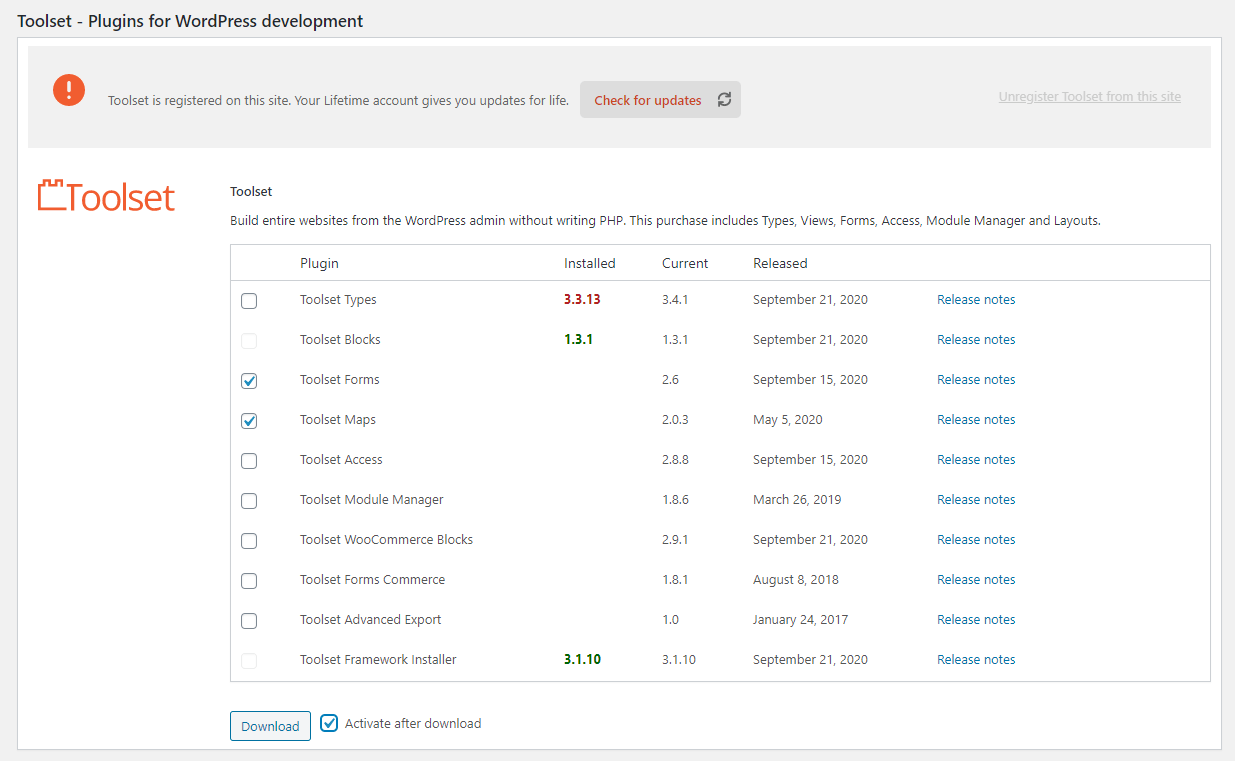Check the Toolset Types checkbox
This screenshot has height=761, width=1235.
point(249,301)
